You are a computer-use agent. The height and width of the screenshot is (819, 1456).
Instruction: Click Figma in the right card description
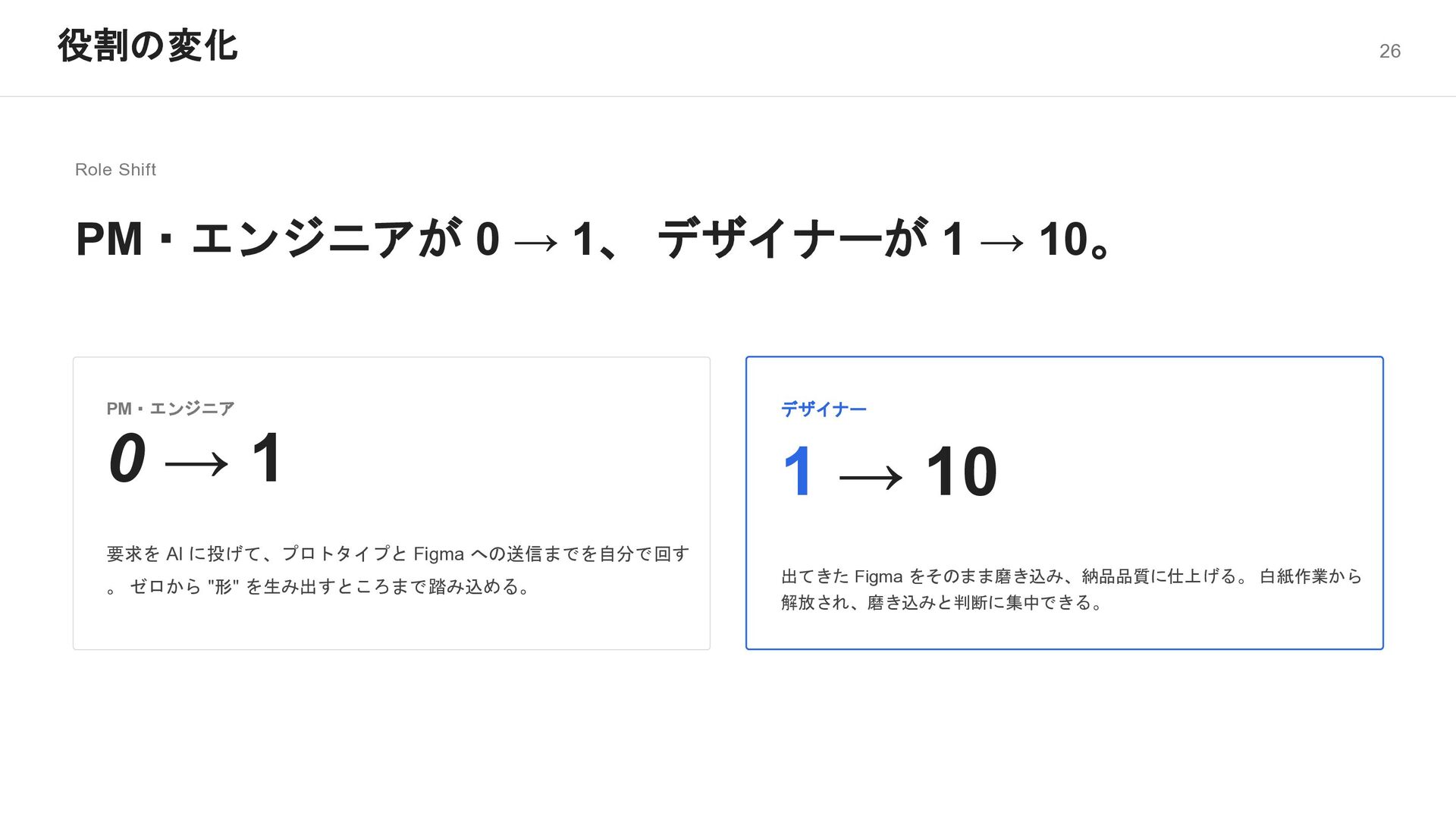[878, 577]
